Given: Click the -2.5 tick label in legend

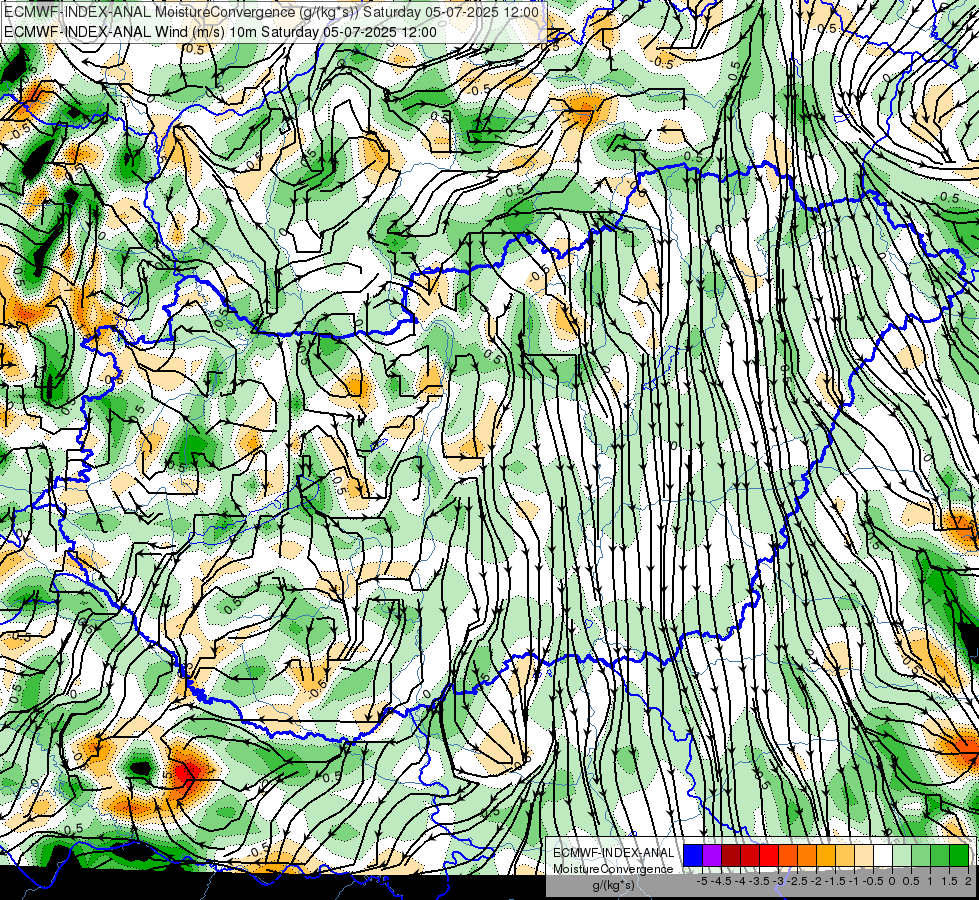Looking at the screenshot, I should pyautogui.click(x=796, y=881).
